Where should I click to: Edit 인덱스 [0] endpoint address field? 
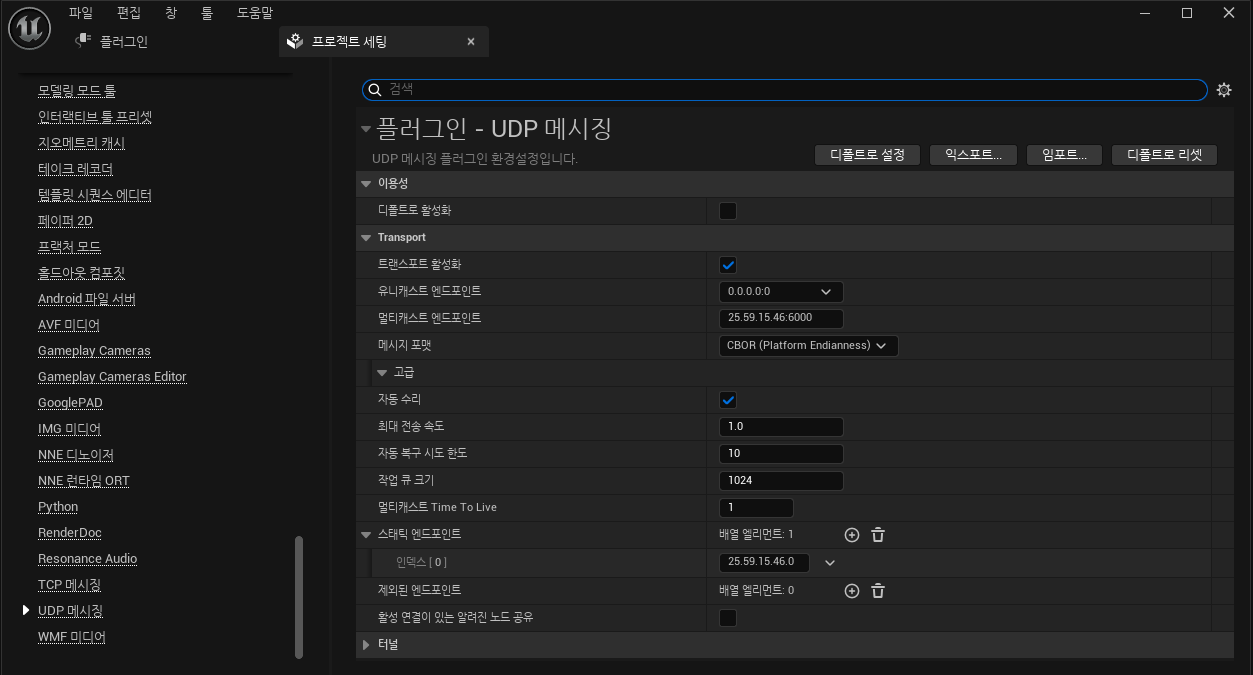pyautogui.click(x=764, y=562)
